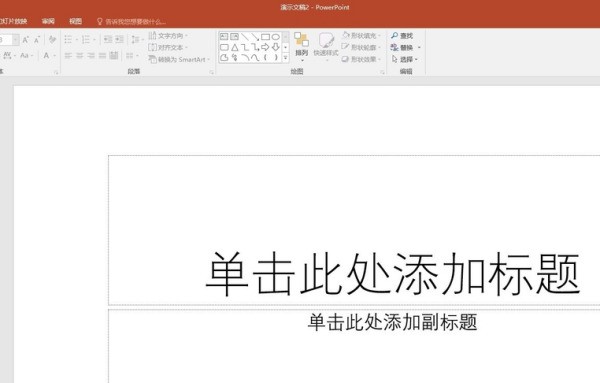Click subtitle placeholder 单击此处添加副标题
The image size is (600, 383).
tap(393, 322)
